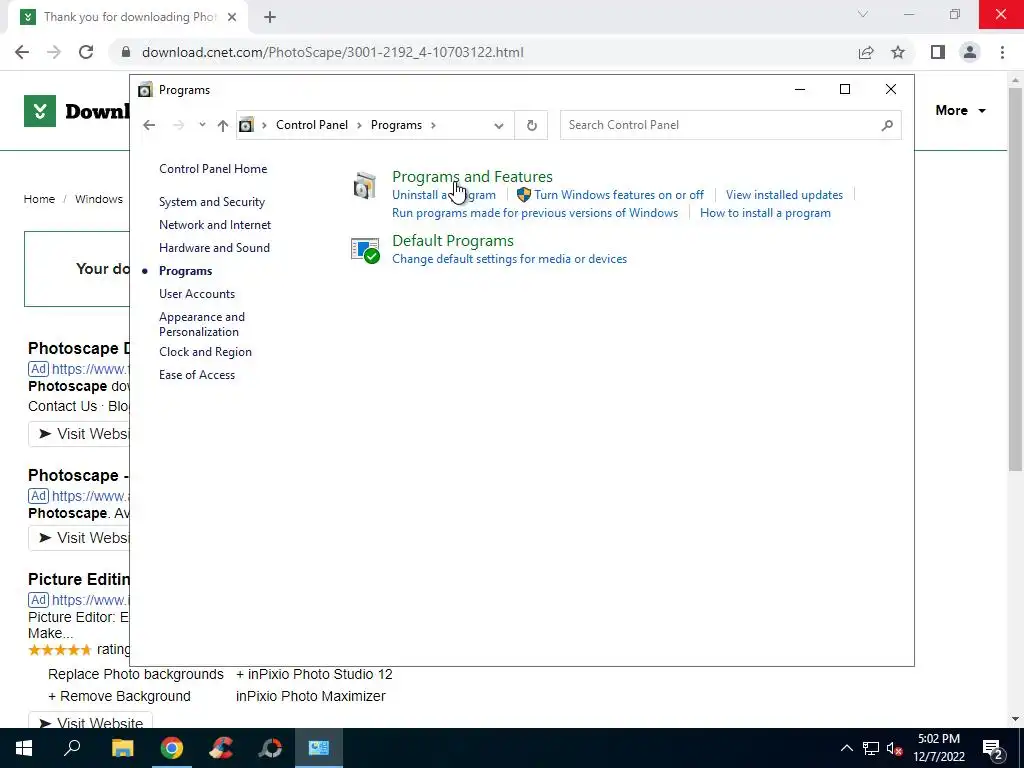The image size is (1024, 768).
Task: Click the muted volume tray icon
Action: click(895, 748)
